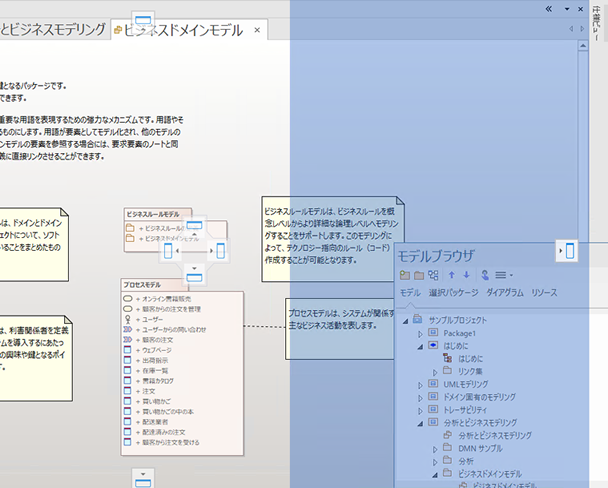Click 書籍カタログ in the プロセスモデル list
This screenshot has height=488, width=608.
(x=158, y=381)
